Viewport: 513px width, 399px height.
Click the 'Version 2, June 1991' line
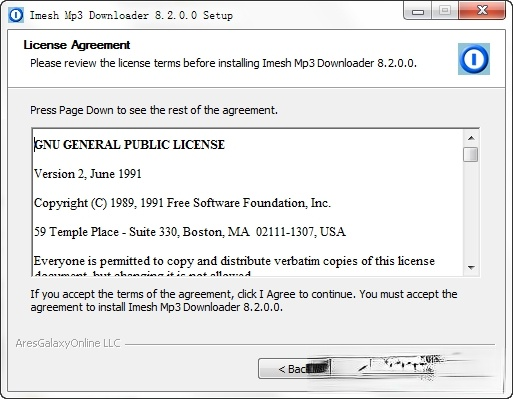tap(88, 174)
